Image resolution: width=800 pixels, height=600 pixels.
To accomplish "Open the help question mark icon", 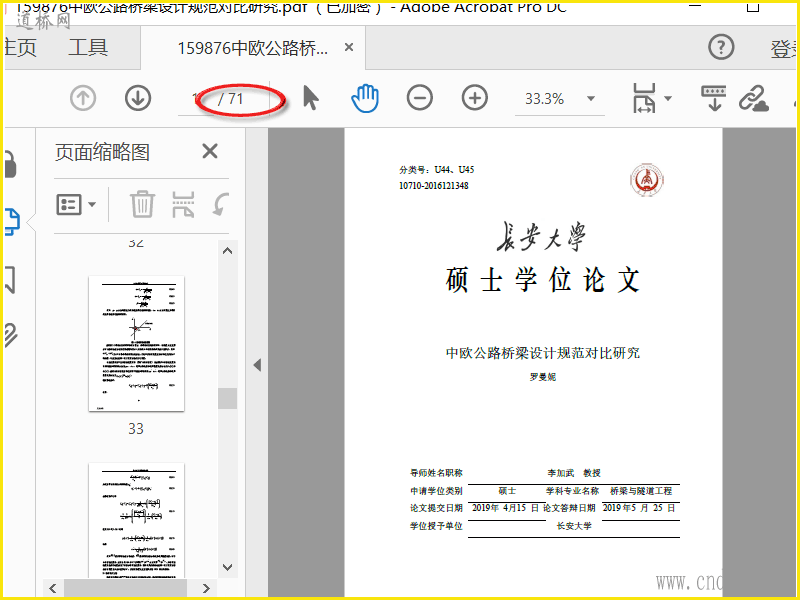I will (721, 47).
